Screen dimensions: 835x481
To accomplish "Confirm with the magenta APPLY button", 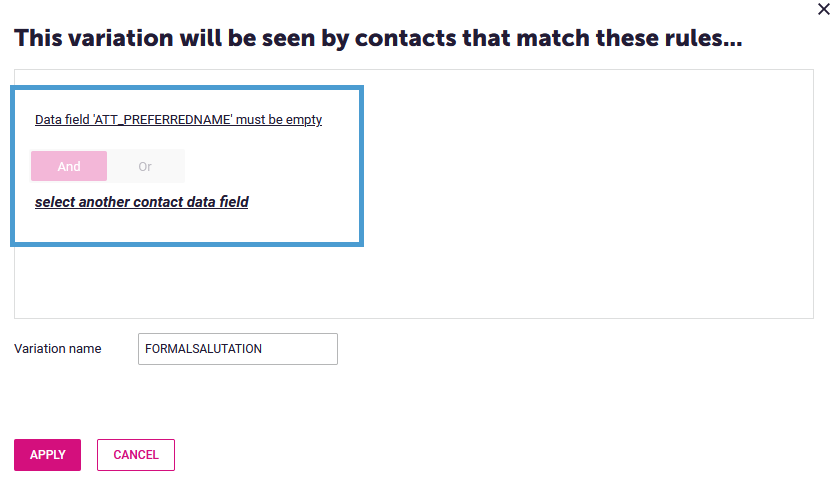I will [x=47, y=455].
